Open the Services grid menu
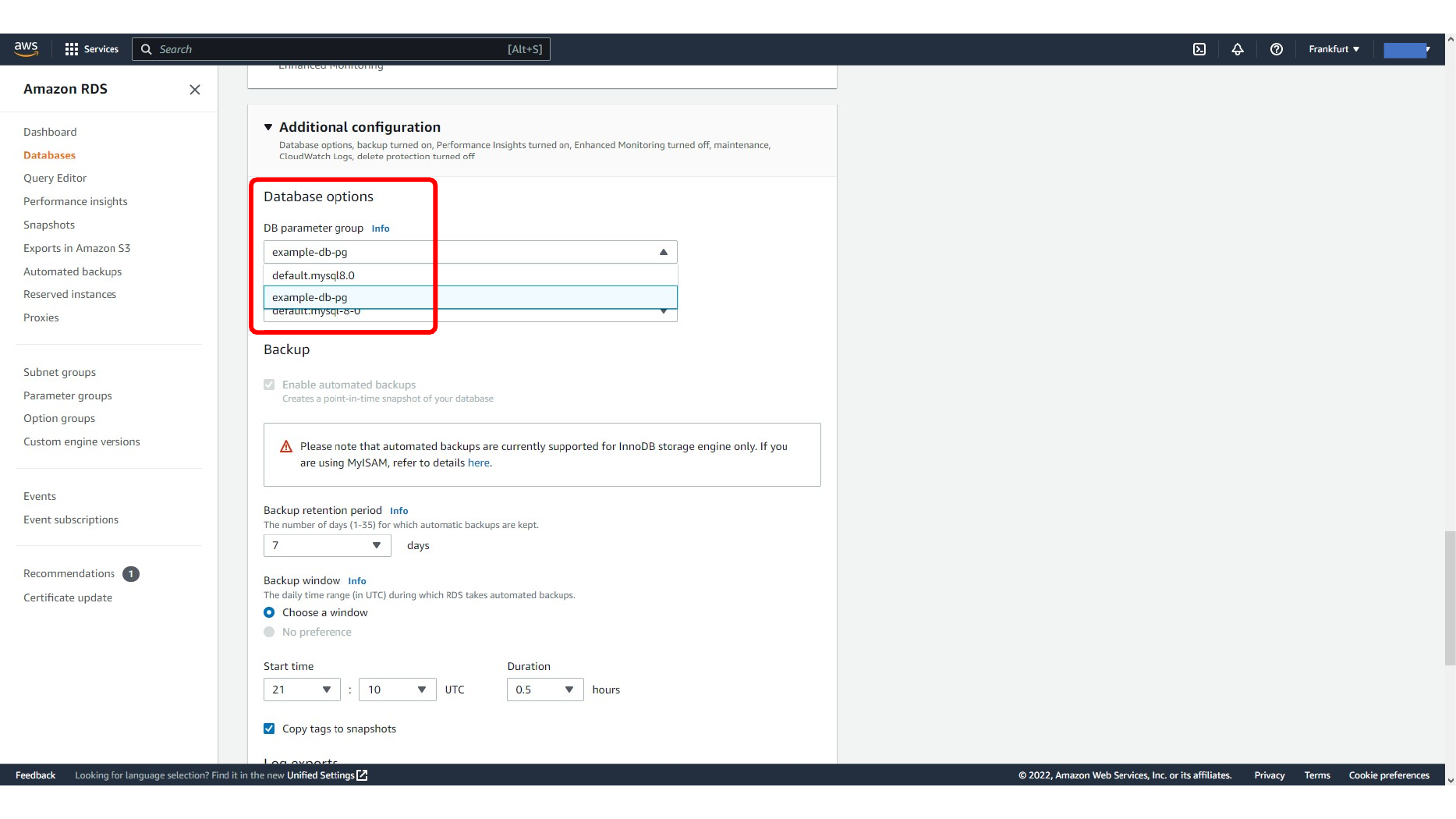The height and width of the screenshot is (819, 1456). (x=72, y=49)
